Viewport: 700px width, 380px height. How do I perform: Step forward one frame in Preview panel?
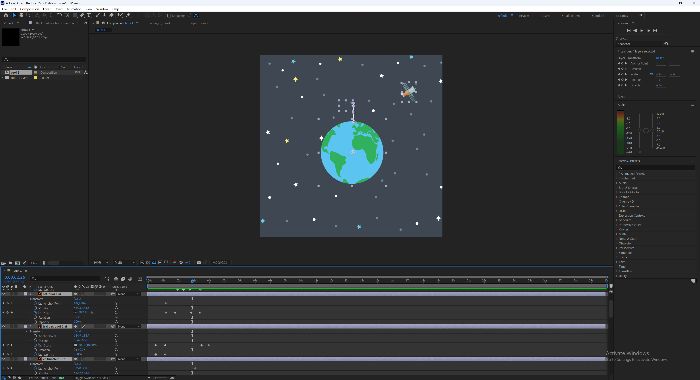649,30
